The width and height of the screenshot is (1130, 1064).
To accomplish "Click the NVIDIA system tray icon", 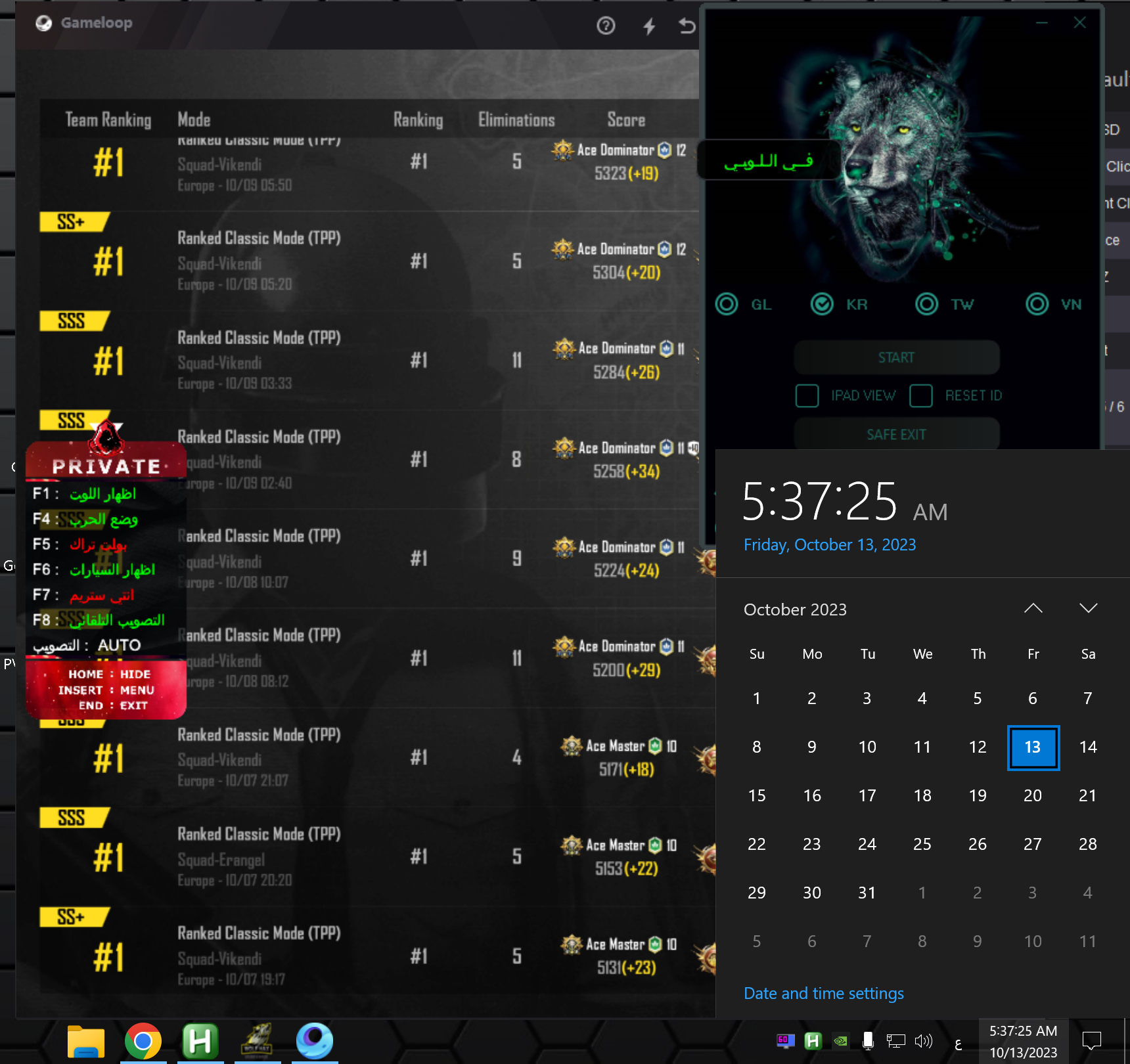I will coord(840,1040).
